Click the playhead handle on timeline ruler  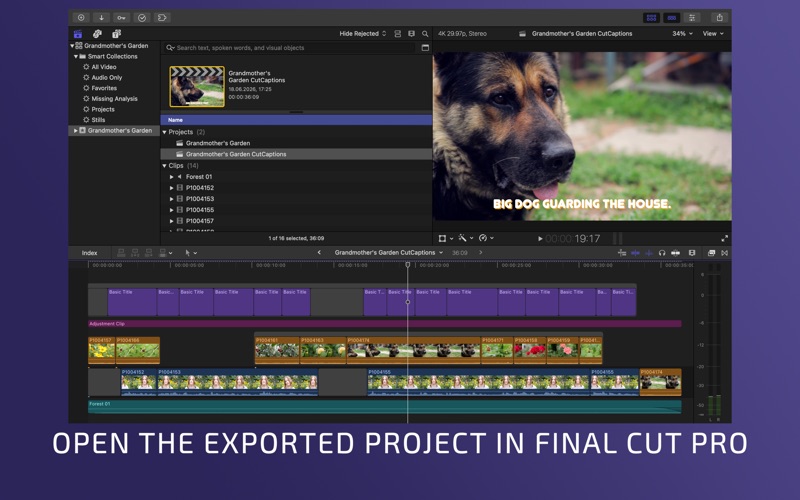tap(408, 264)
